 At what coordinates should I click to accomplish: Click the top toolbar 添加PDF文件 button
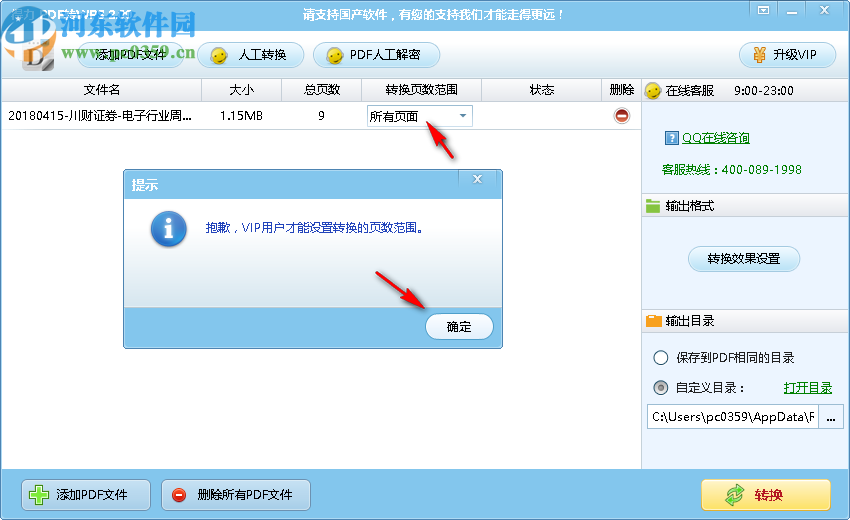131,55
